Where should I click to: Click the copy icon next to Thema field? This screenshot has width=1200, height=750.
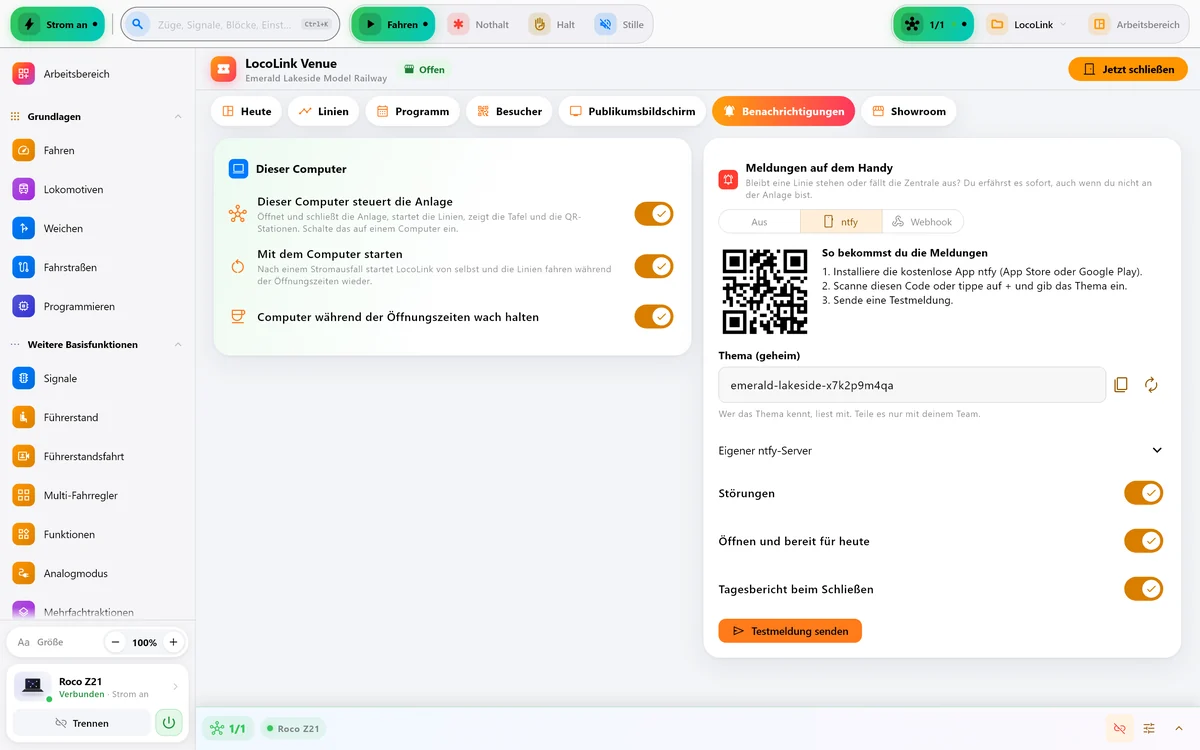tap(1121, 385)
